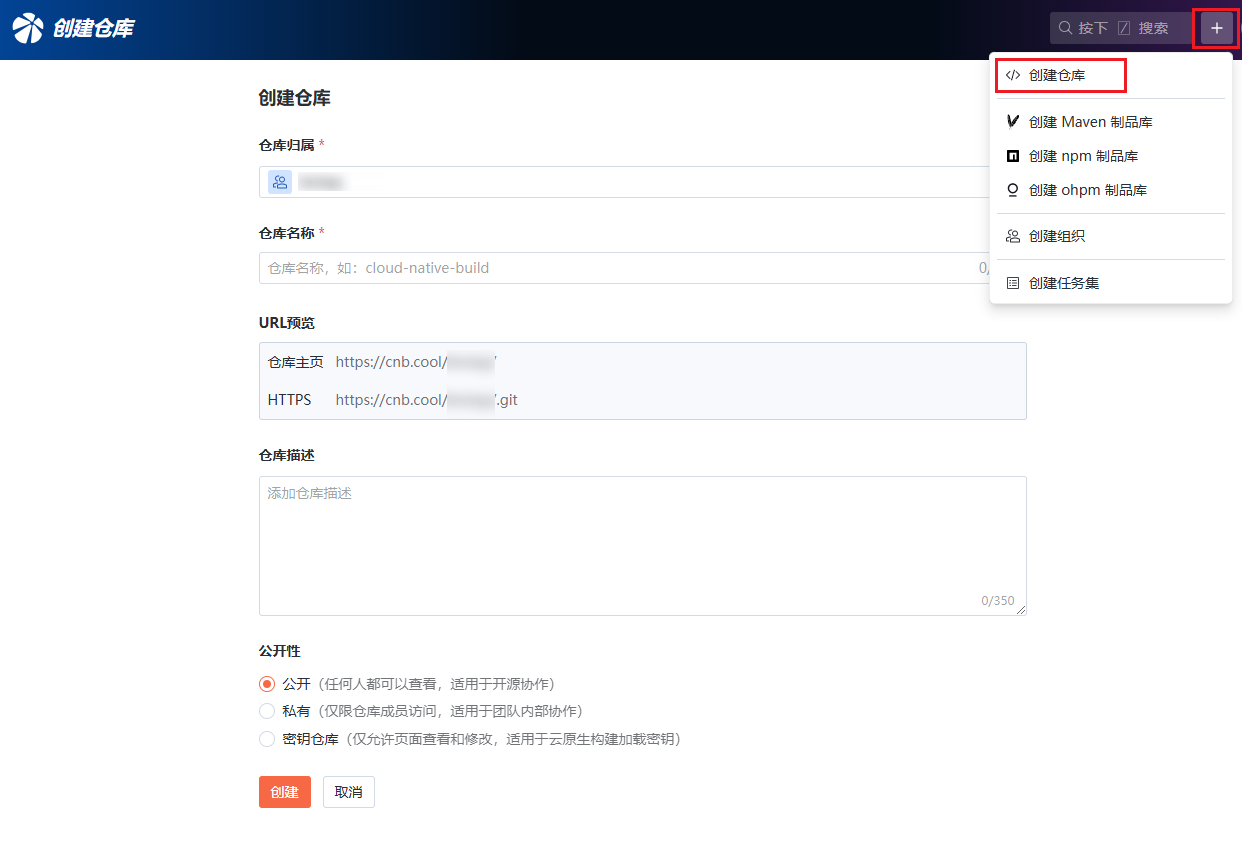This screenshot has width=1242, height=861.
Task: Click the CNB logo icon in header
Action: pos(28,28)
